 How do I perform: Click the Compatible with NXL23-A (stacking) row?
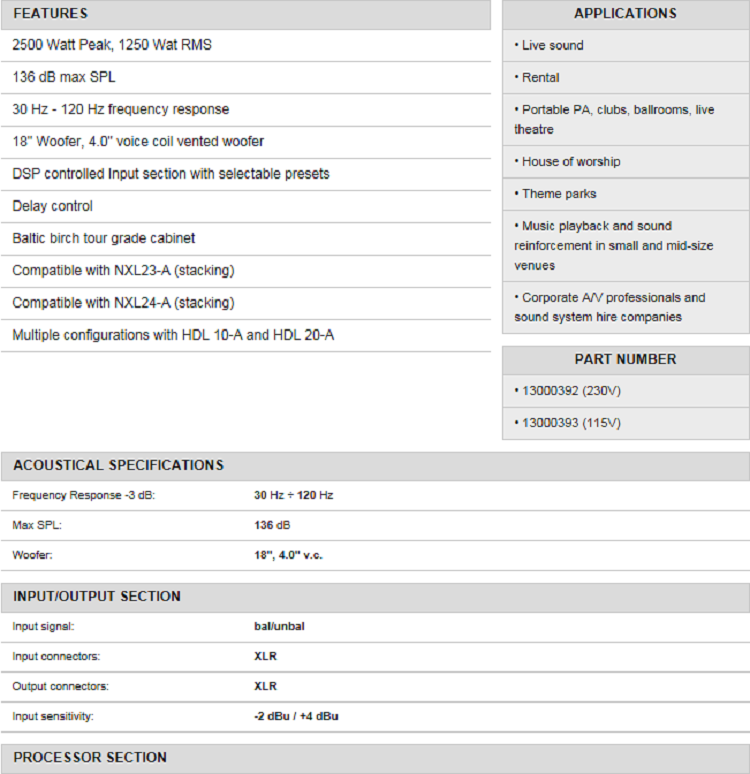(123, 270)
